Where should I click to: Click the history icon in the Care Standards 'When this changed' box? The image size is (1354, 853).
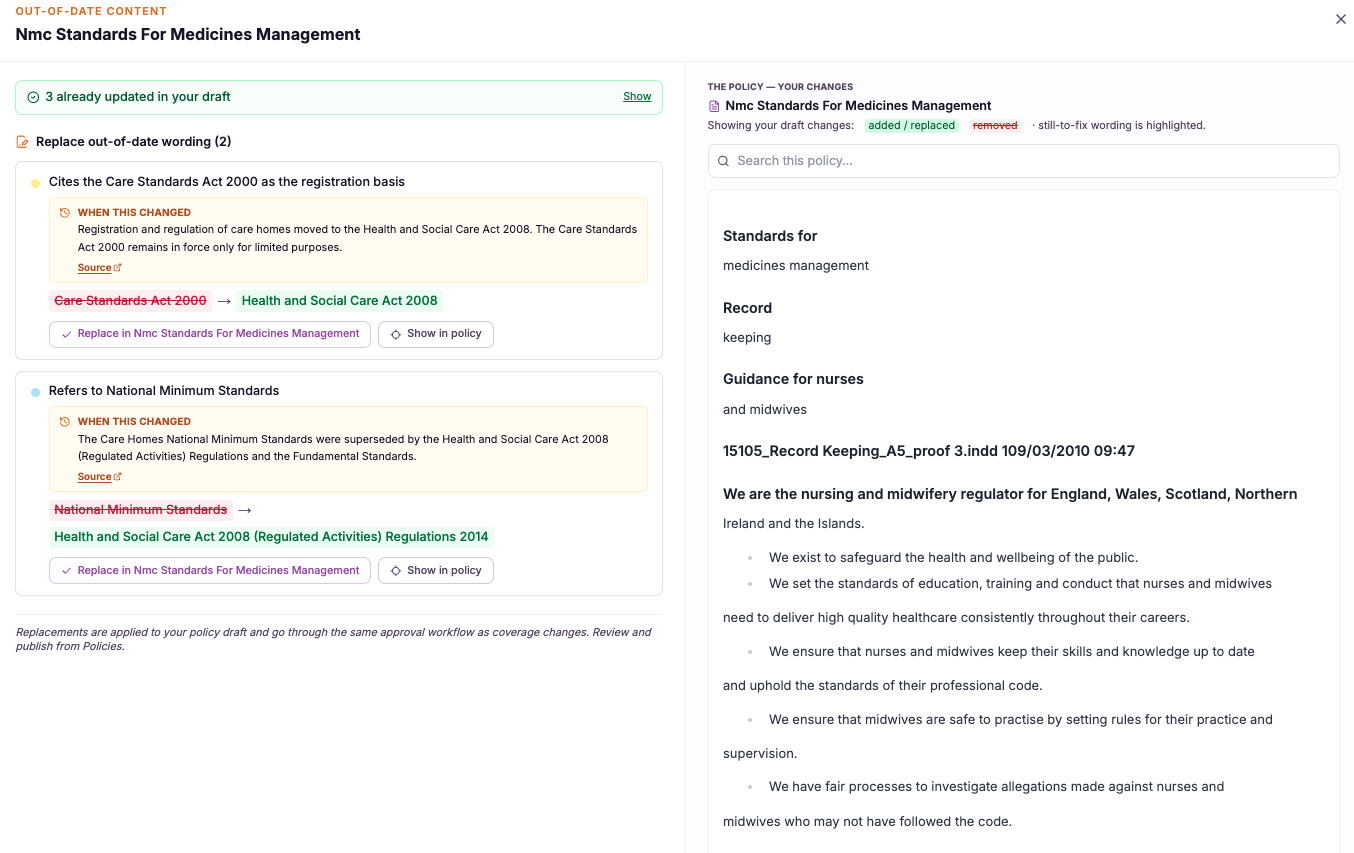click(x=65, y=213)
